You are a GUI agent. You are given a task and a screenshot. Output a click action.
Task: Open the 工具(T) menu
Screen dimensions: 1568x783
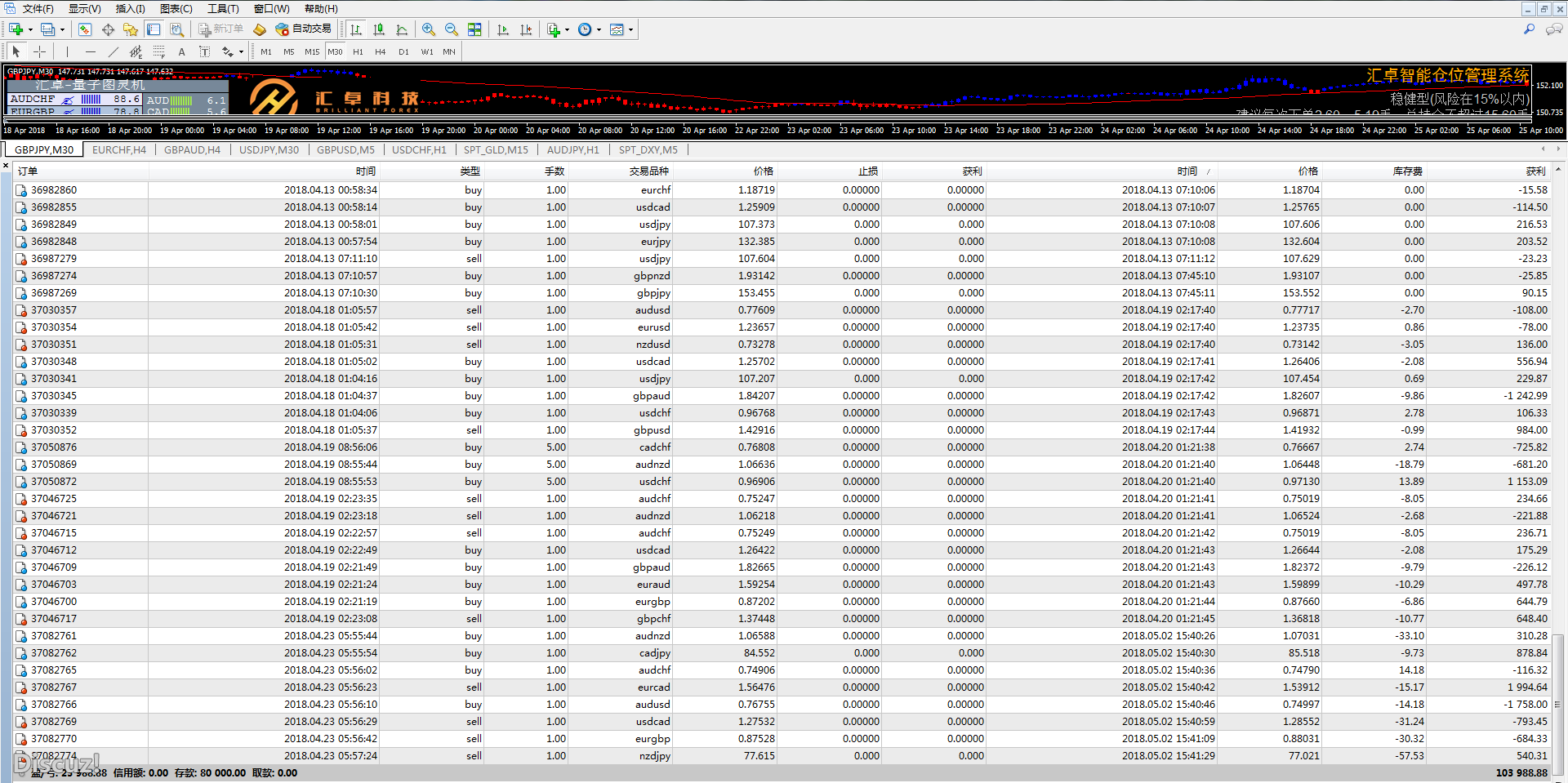tap(223, 9)
